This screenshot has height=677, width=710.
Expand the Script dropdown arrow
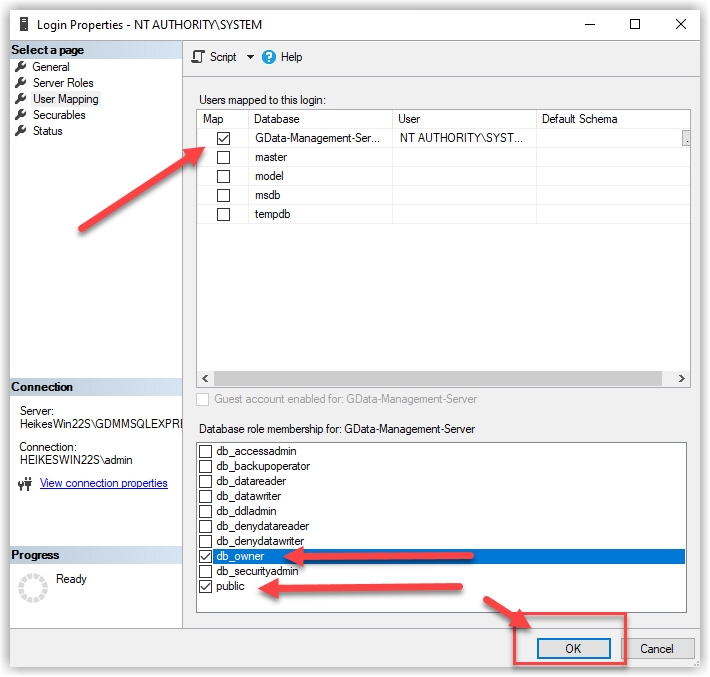[x=250, y=58]
